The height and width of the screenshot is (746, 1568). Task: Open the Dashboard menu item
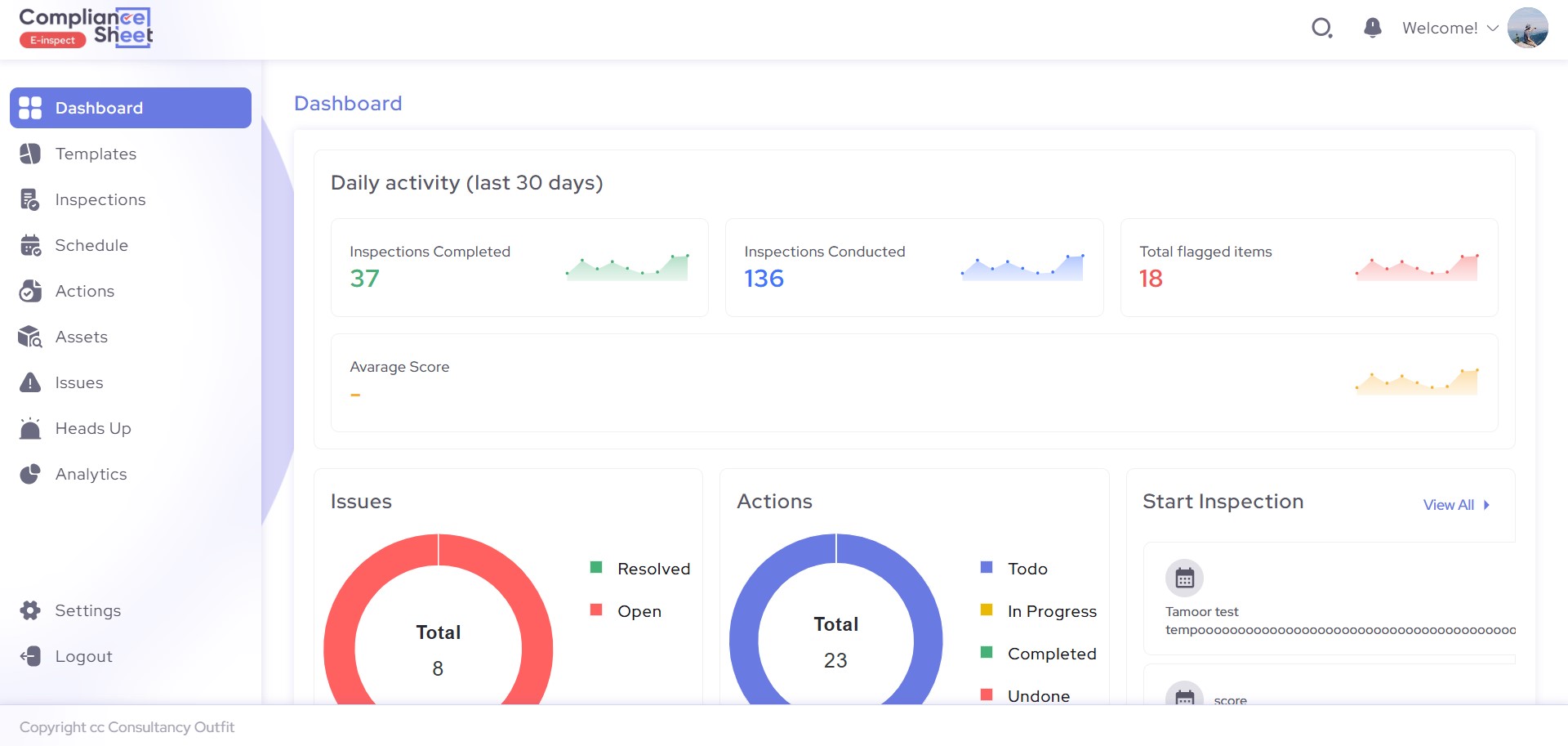tap(131, 108)
